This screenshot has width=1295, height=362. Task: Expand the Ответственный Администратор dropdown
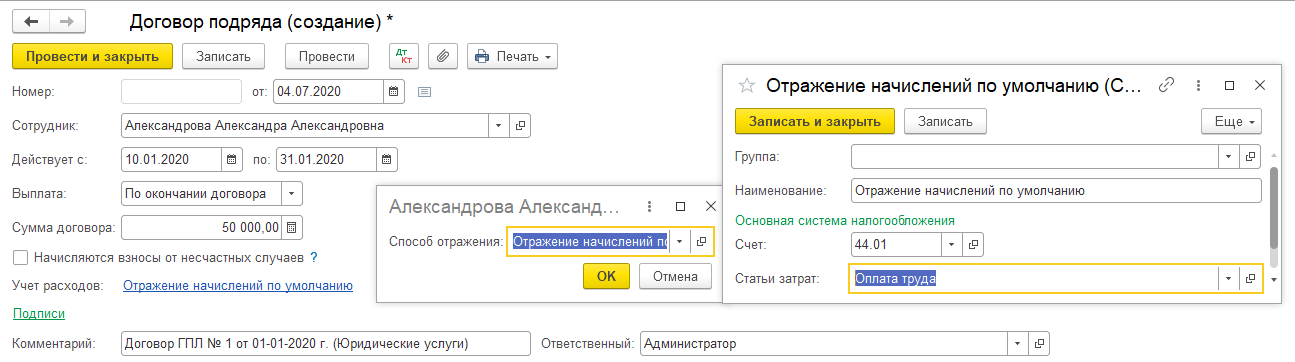coord(1019,344)
